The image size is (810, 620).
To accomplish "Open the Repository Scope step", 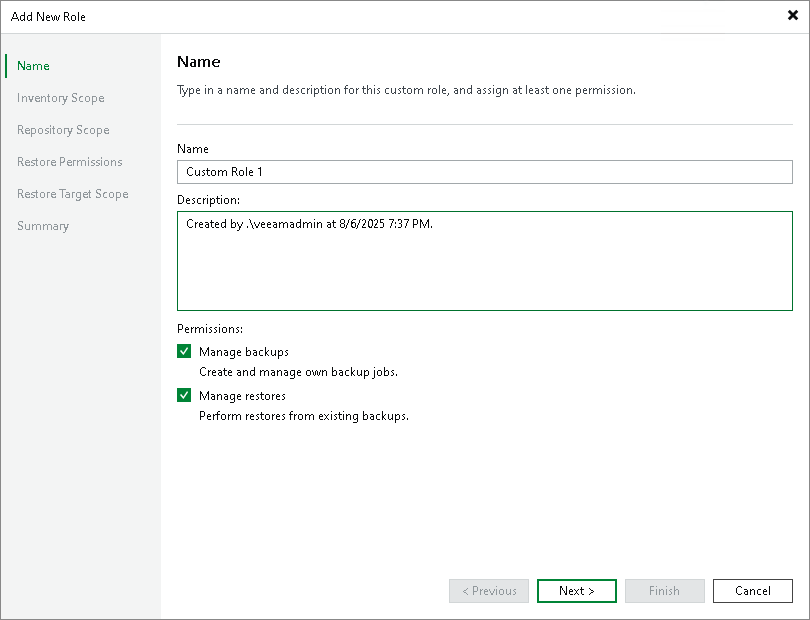I will [63, 130].
